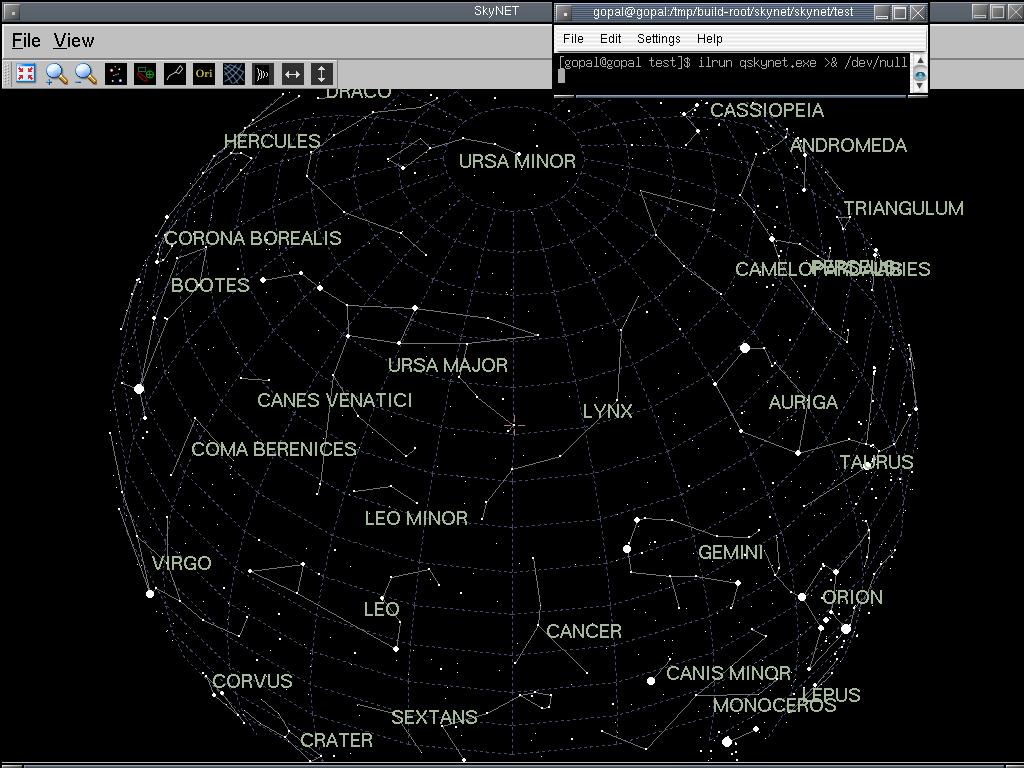This screenshot has height=768, width=1024.
Task: Click the coordinate grid mesh icon
Action: coord(234,74)
